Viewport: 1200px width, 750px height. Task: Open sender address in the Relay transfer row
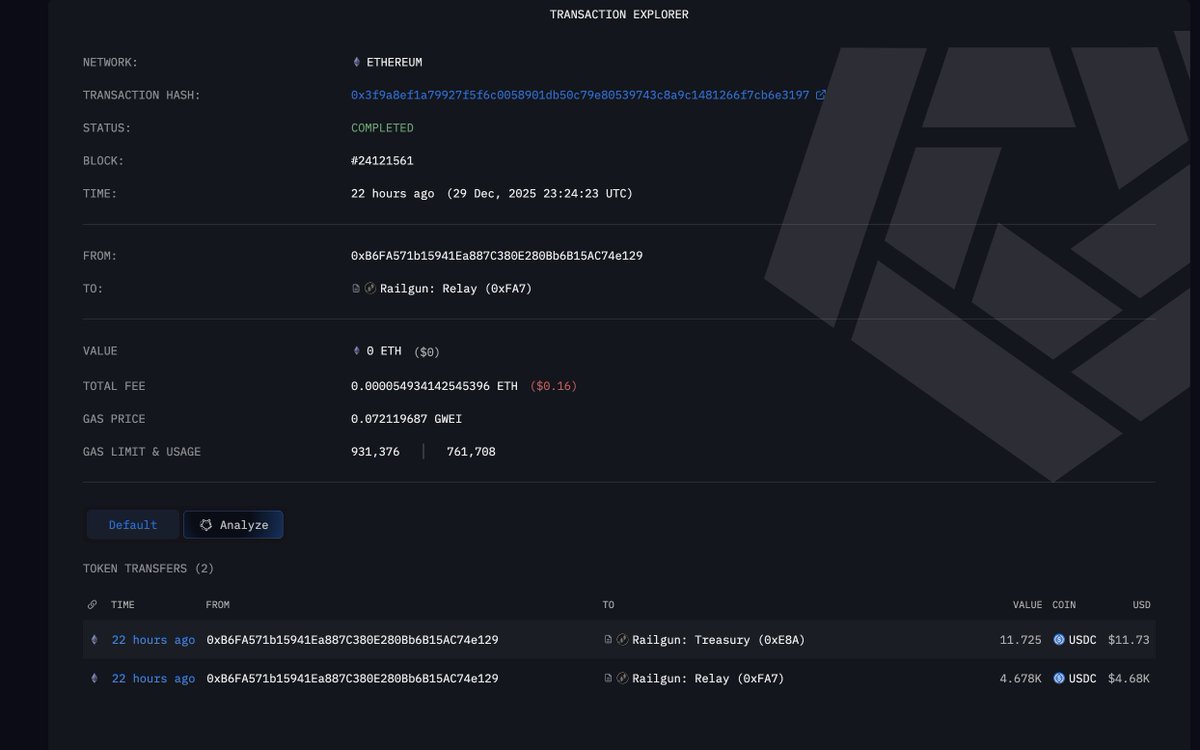pos(352,678)
